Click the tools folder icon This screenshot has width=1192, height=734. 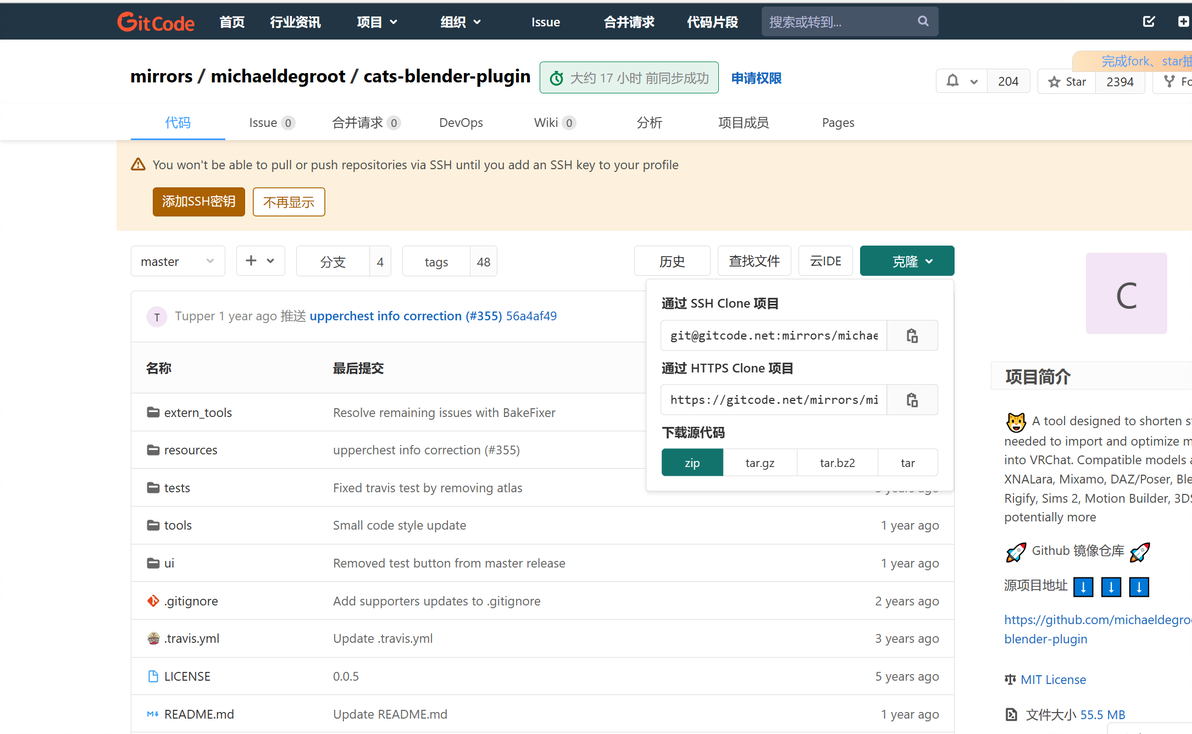[153, 525]
